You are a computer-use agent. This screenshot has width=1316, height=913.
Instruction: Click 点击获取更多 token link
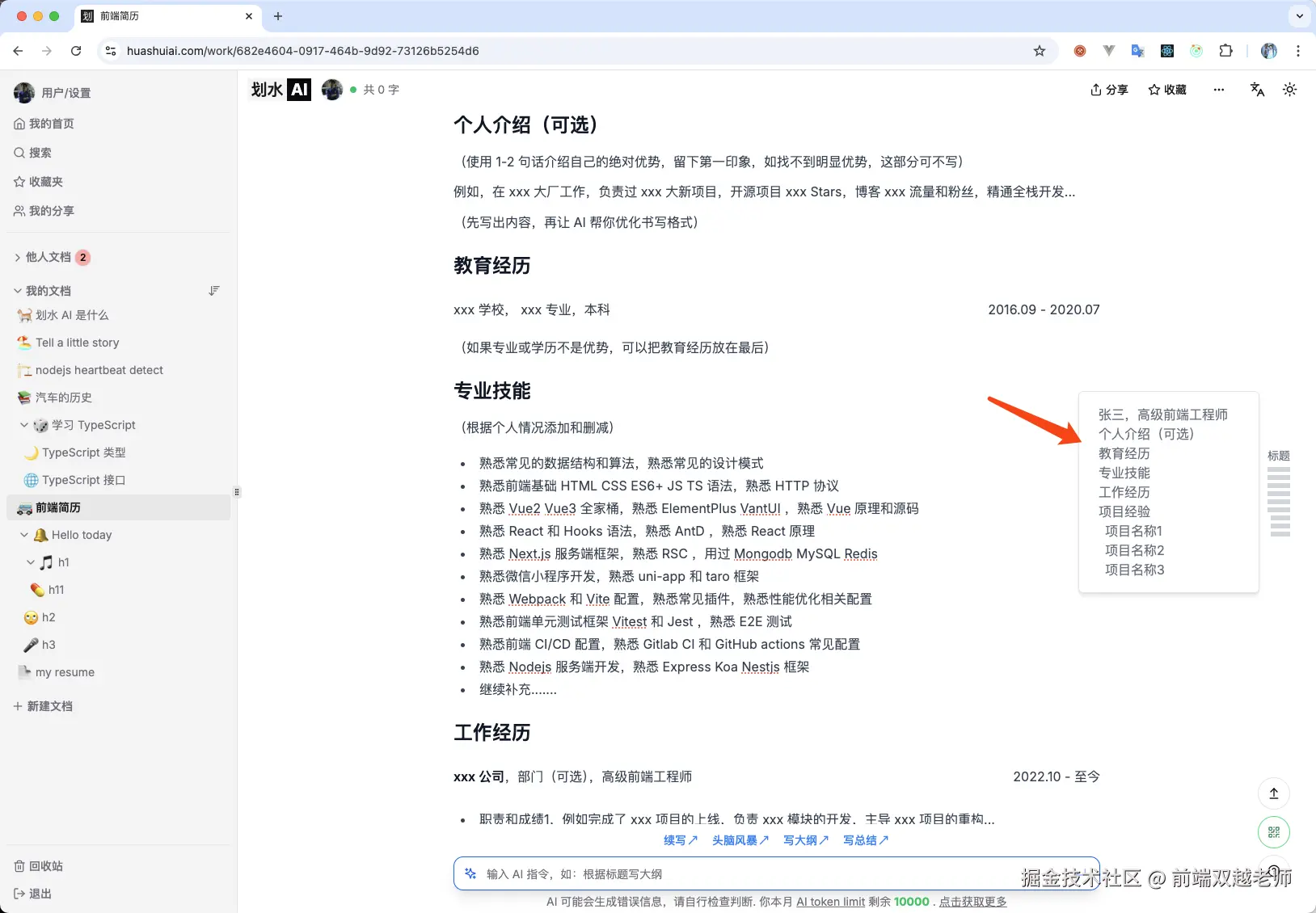coord(972,902)
